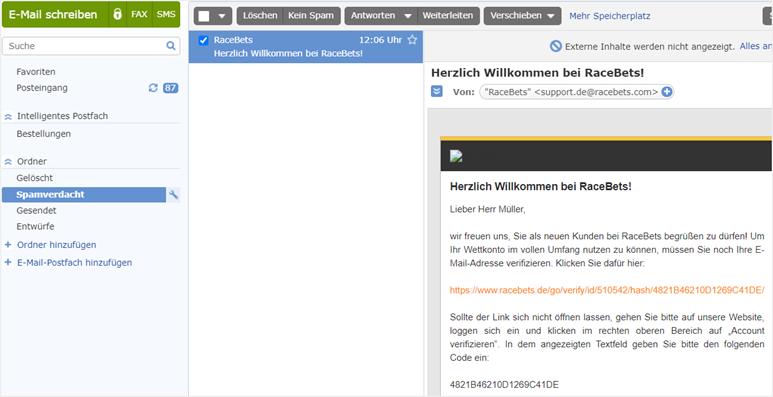Viewport: 773px width, 397px height.
Task: Focus the Suche search field
Action: 90,46
